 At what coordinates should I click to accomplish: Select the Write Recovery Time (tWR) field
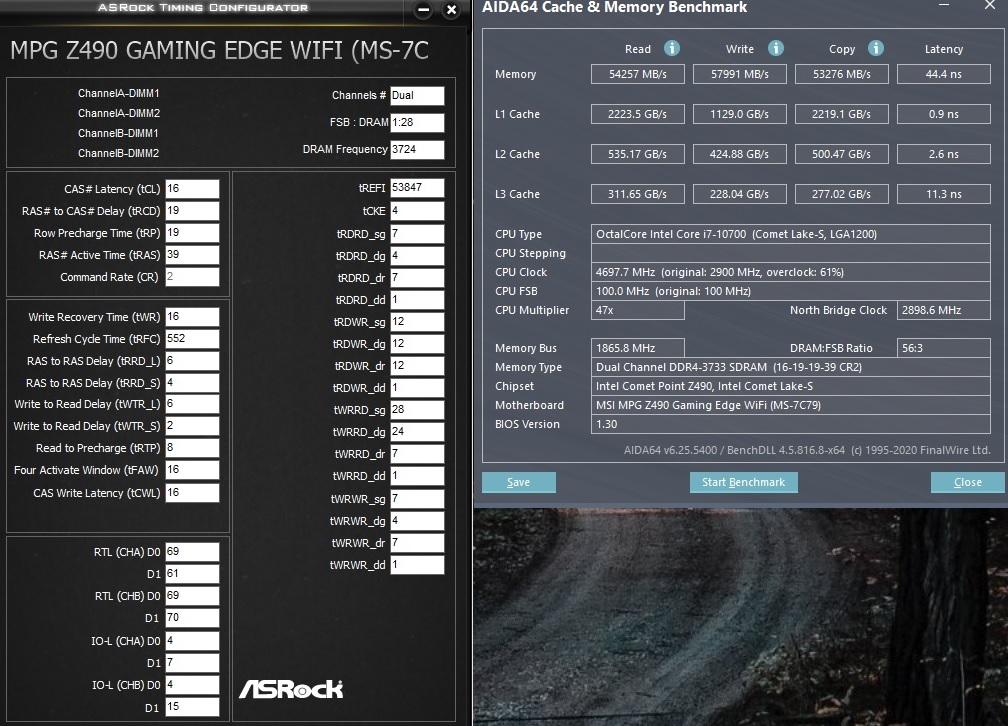tap(192, 317)
